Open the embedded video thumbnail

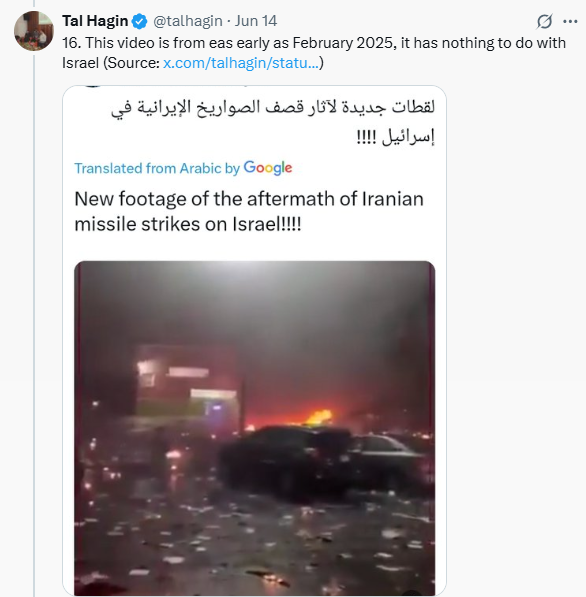(255, 428)
